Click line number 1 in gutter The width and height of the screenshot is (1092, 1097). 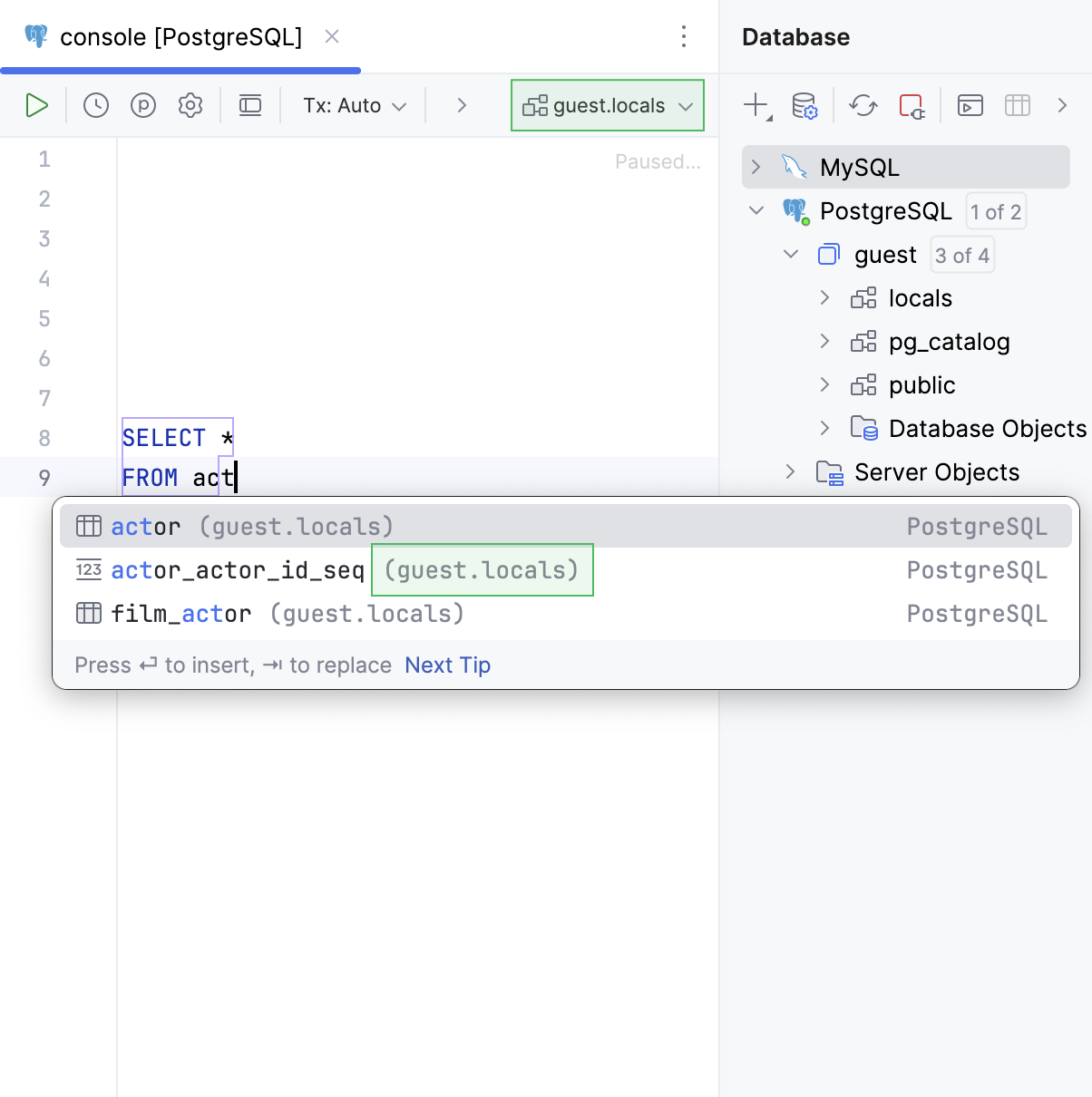[44, 159]
